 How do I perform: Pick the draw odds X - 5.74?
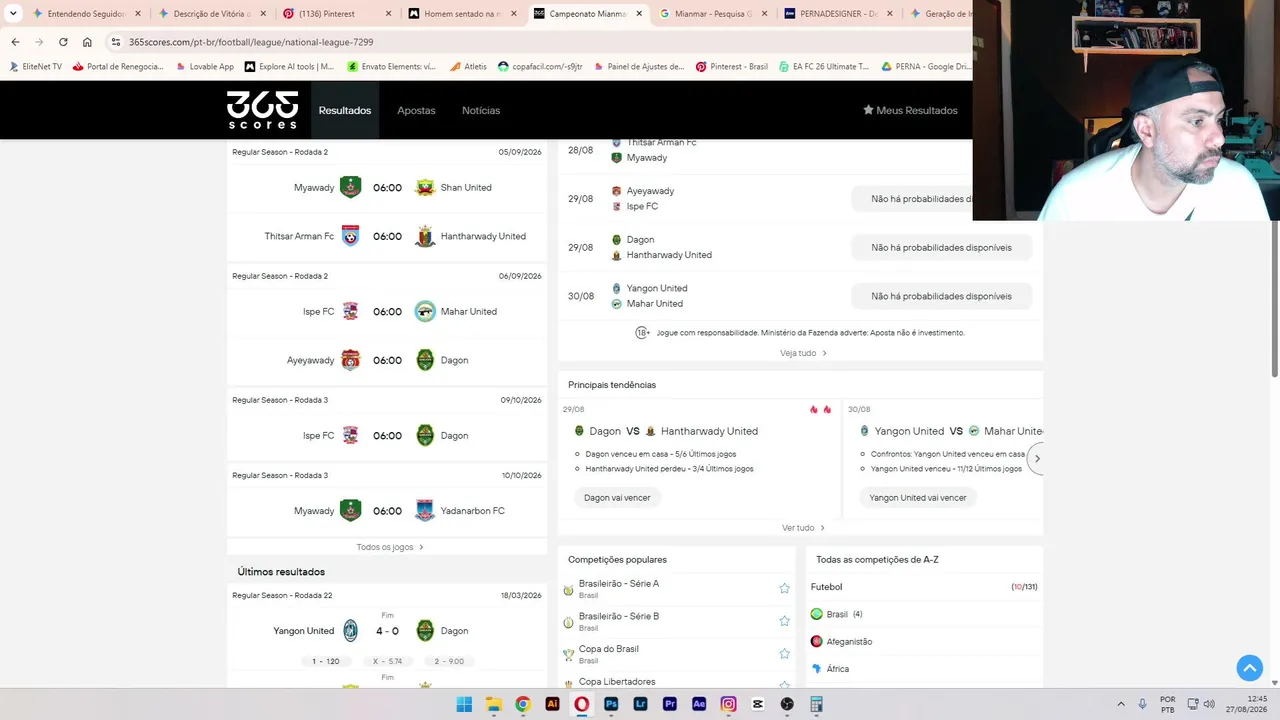[x=387, y=661]
